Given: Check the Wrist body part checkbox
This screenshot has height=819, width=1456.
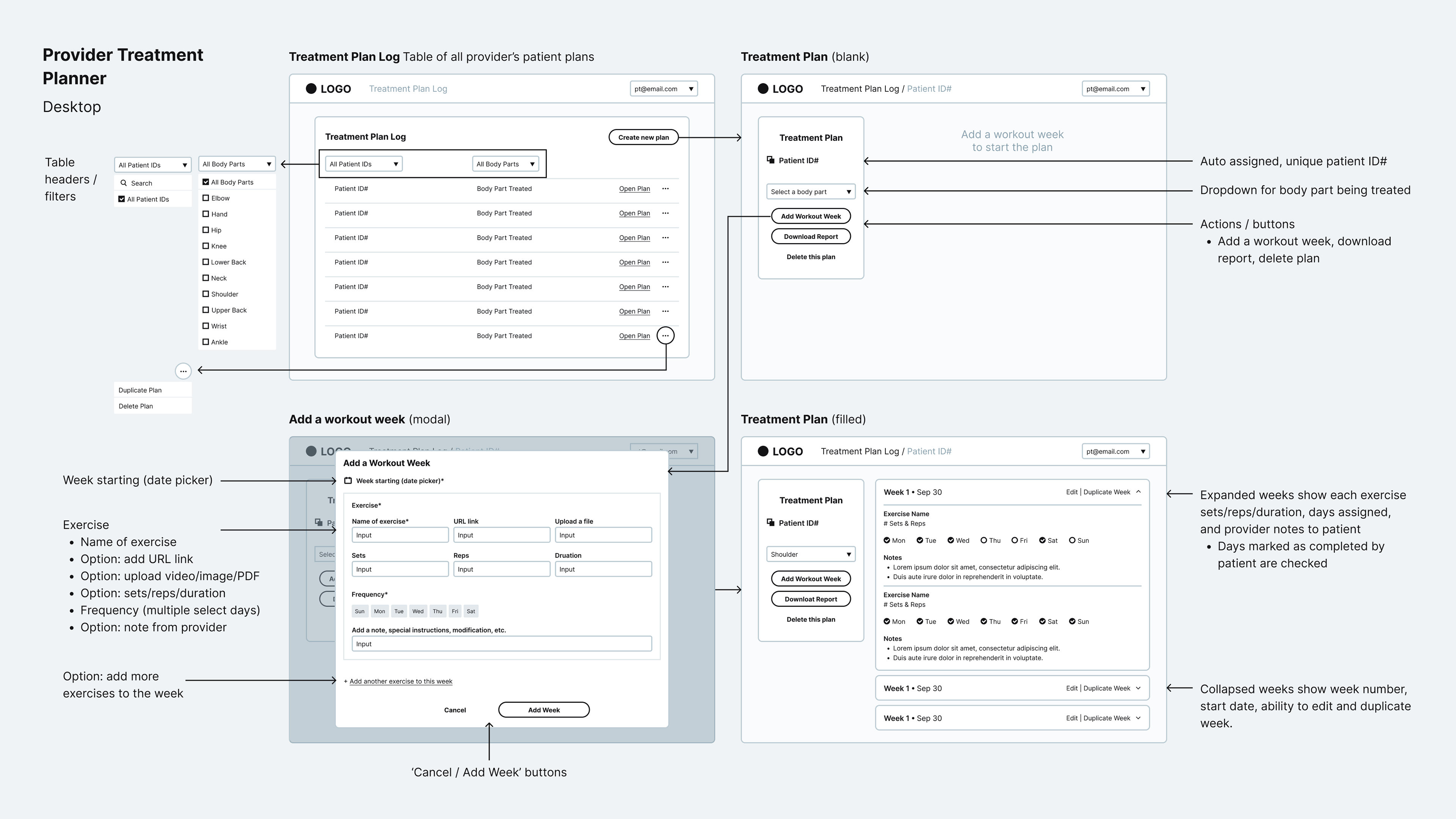Looking at the screenshot, I should pos(206,326).
